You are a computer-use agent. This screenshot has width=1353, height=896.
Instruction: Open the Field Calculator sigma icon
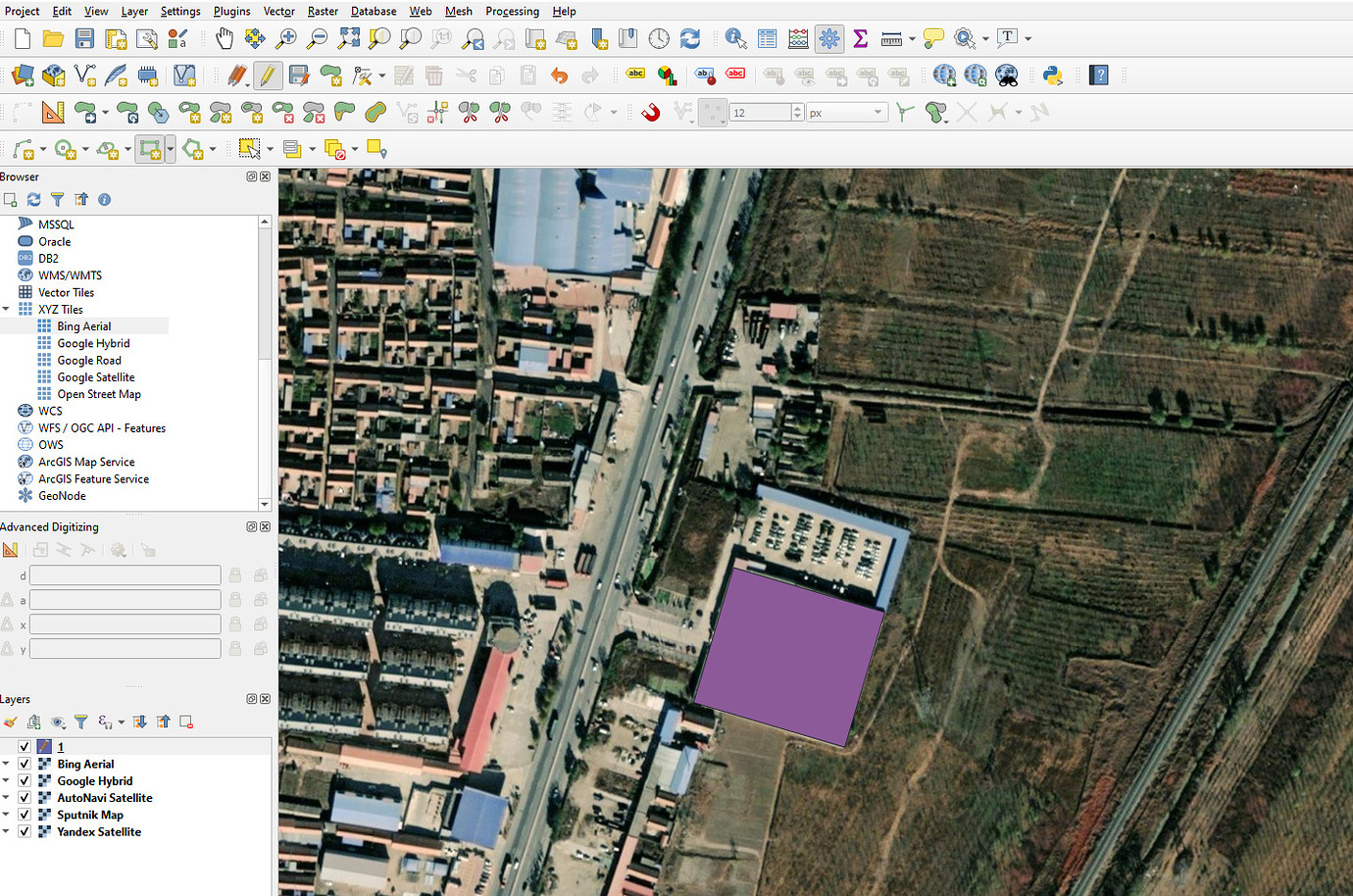click(860, 38)
